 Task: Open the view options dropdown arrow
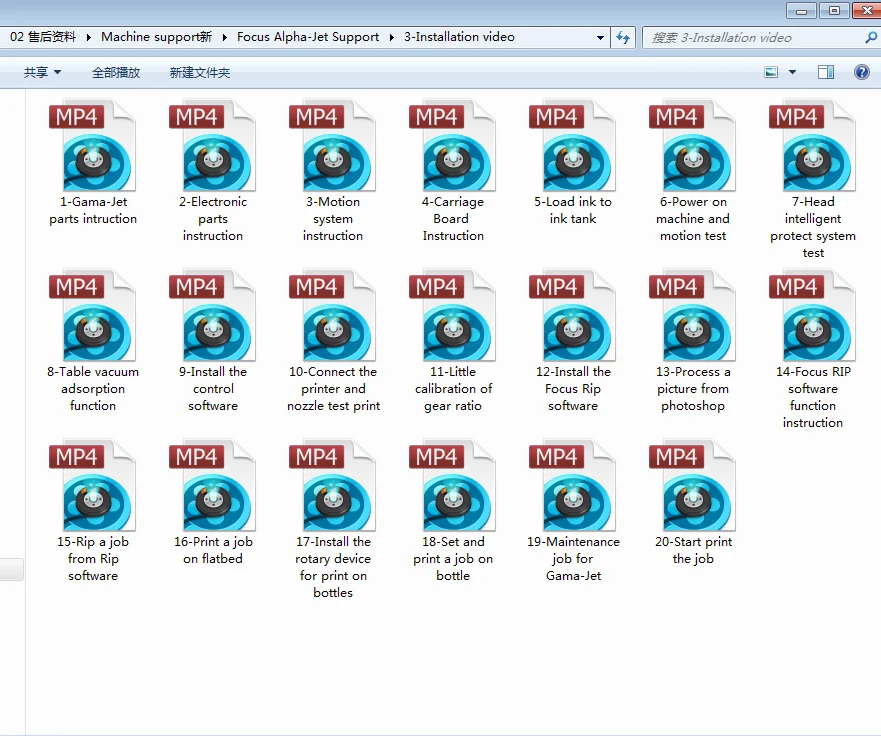point(792,72)
